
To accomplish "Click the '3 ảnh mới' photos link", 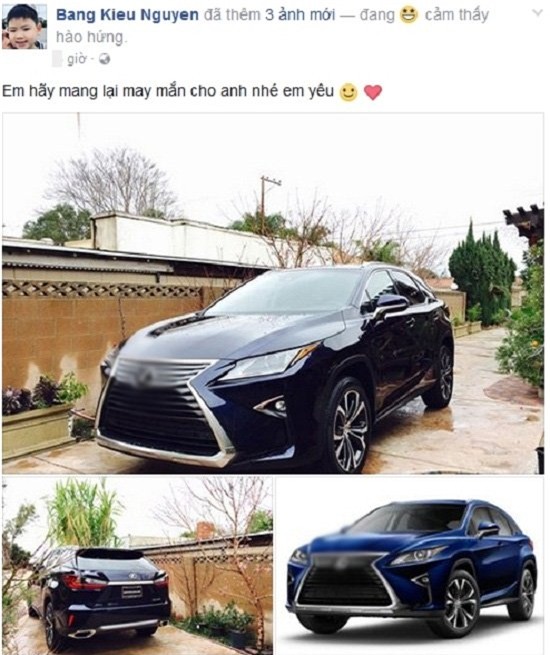I will tap(300, 15).
